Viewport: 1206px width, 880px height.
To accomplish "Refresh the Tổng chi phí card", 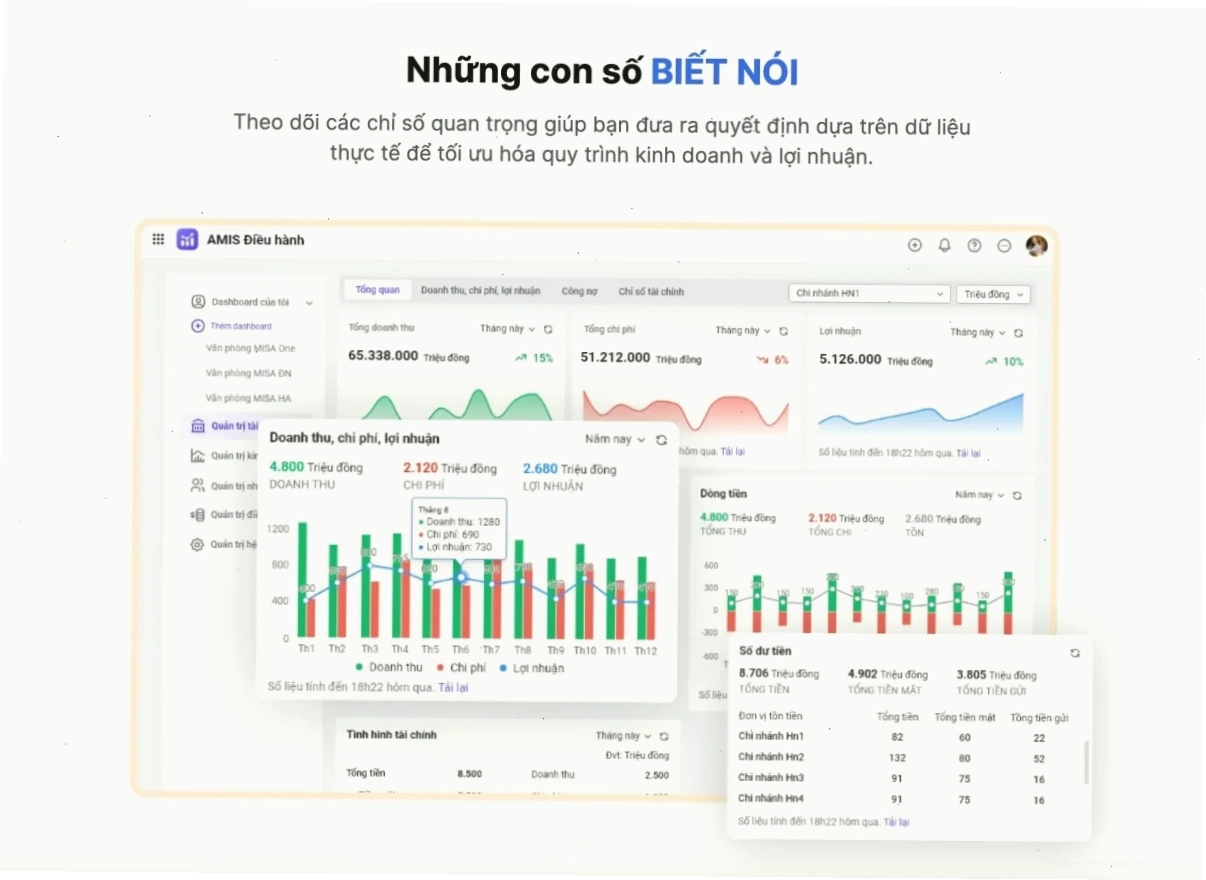I will [x=783, y=330].
